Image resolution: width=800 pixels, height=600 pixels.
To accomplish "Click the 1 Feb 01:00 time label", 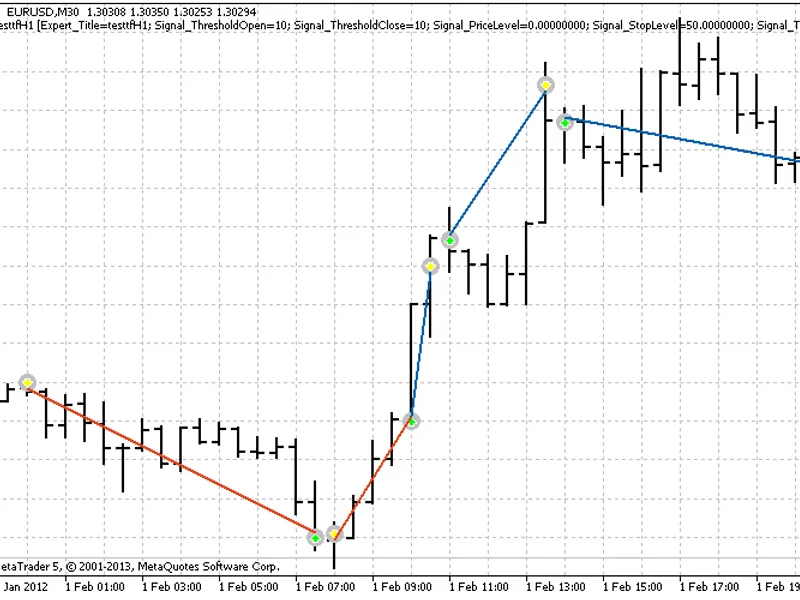I will 95,587.
